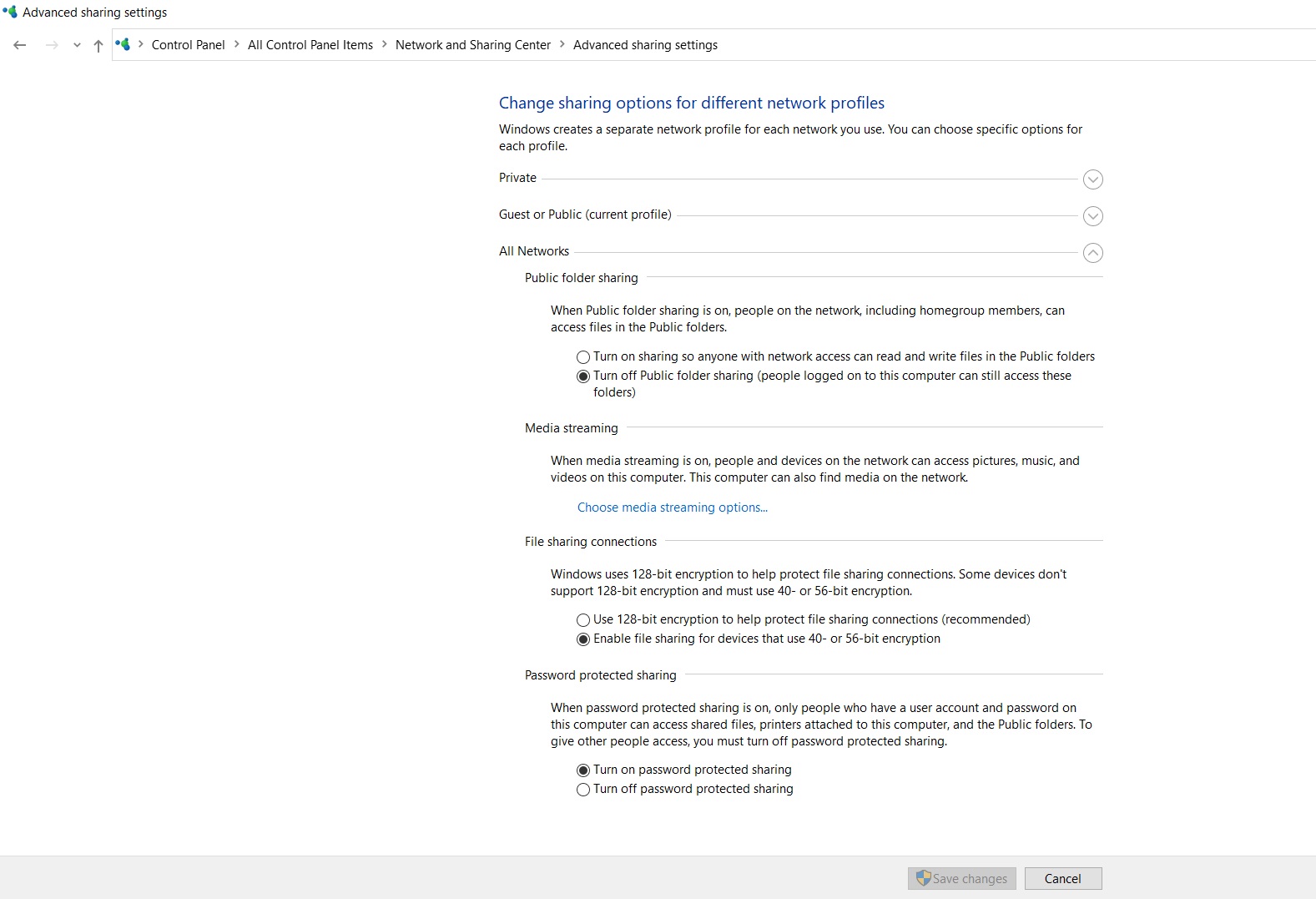This screenshot has height=899, width=1316.
Task: Click the All Networks label
Action: pyautogui.click(x=534, y=251)
